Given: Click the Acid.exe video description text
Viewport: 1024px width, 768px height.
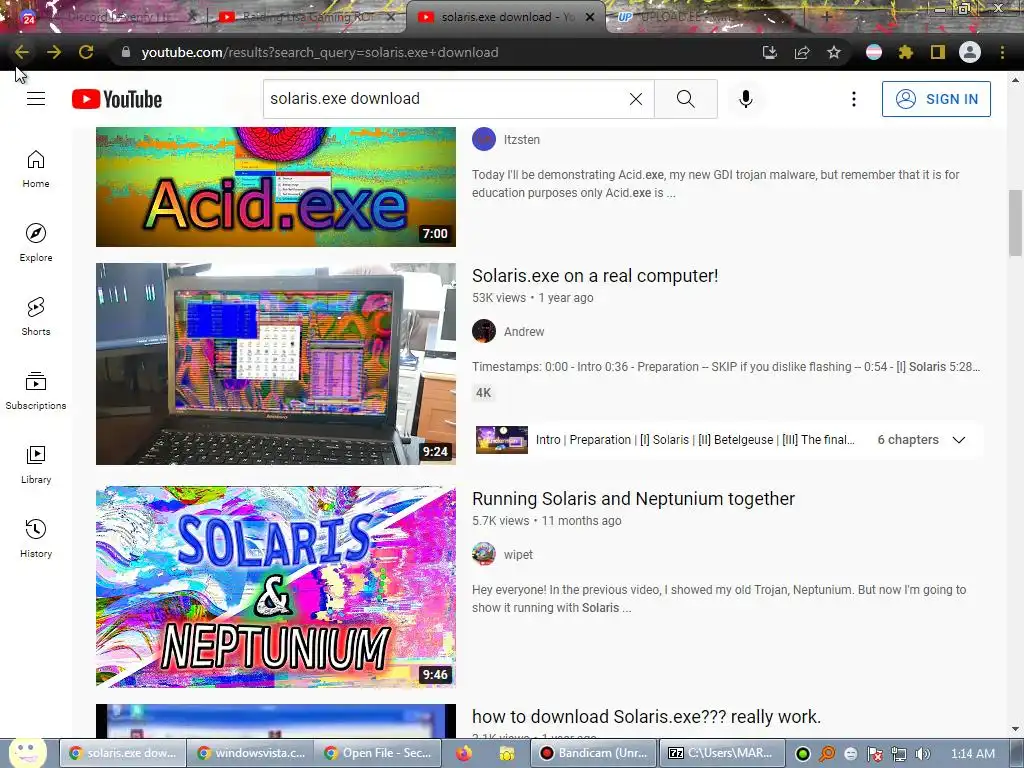Looking at the screenshot, I should (x=716, y=184).
